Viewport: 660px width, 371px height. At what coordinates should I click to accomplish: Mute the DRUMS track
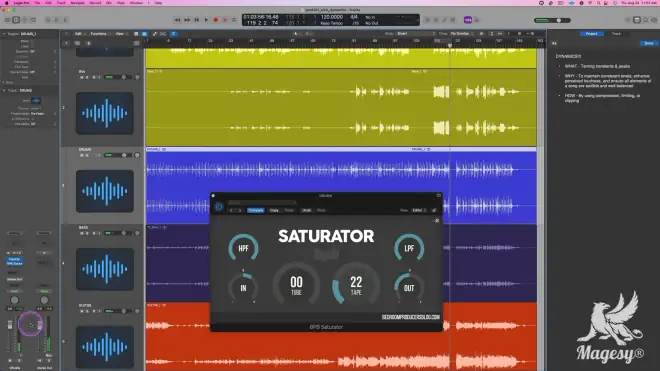pos(82,155)
